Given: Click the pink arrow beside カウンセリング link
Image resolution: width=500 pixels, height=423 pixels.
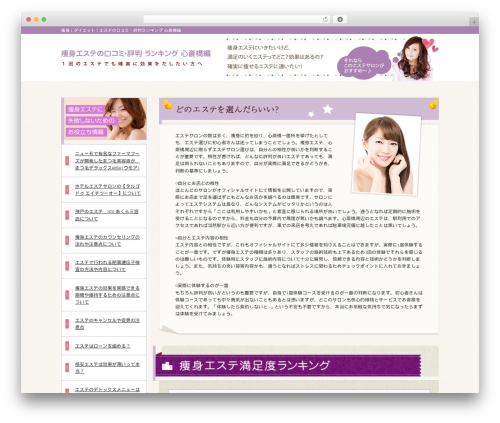Looking at the screenshot, I should (x=67, y=240).
